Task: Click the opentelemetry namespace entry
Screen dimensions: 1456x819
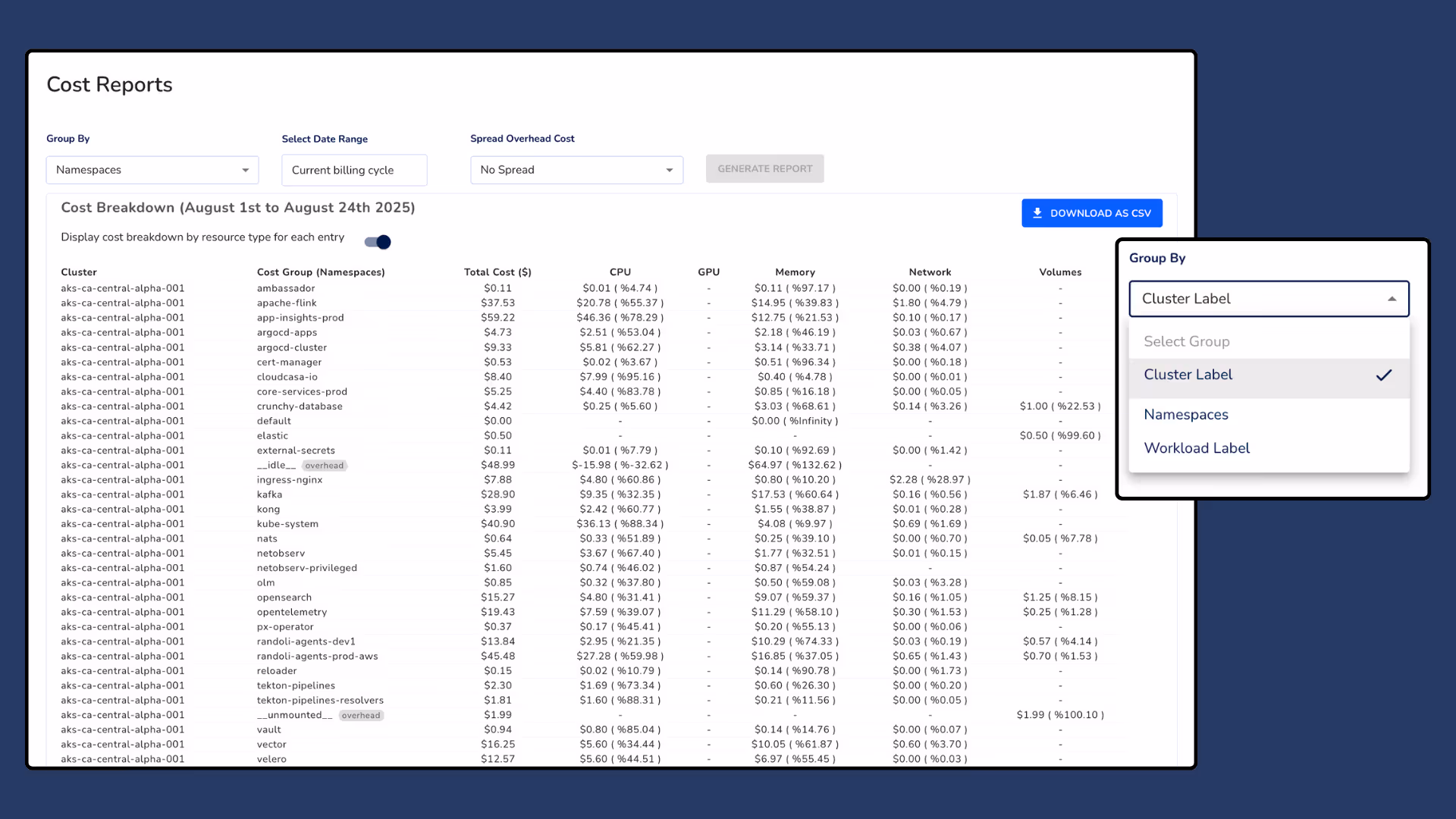Action: point(292,612)
